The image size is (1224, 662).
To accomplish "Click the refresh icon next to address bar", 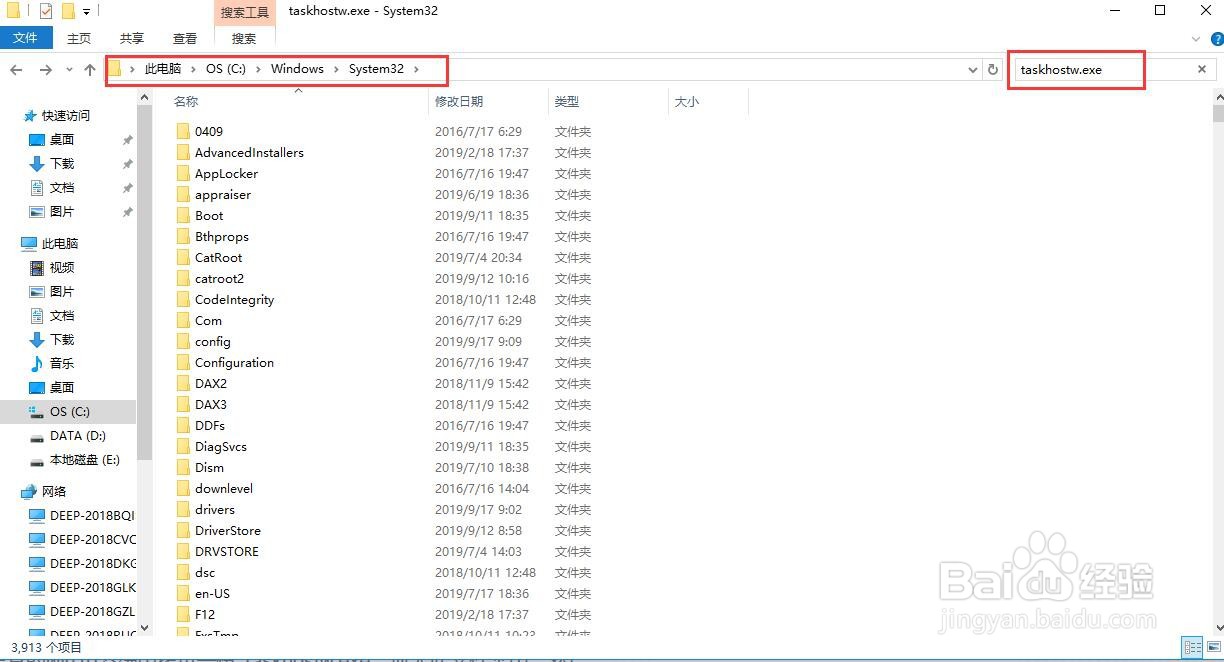I will tap(991, 70).
